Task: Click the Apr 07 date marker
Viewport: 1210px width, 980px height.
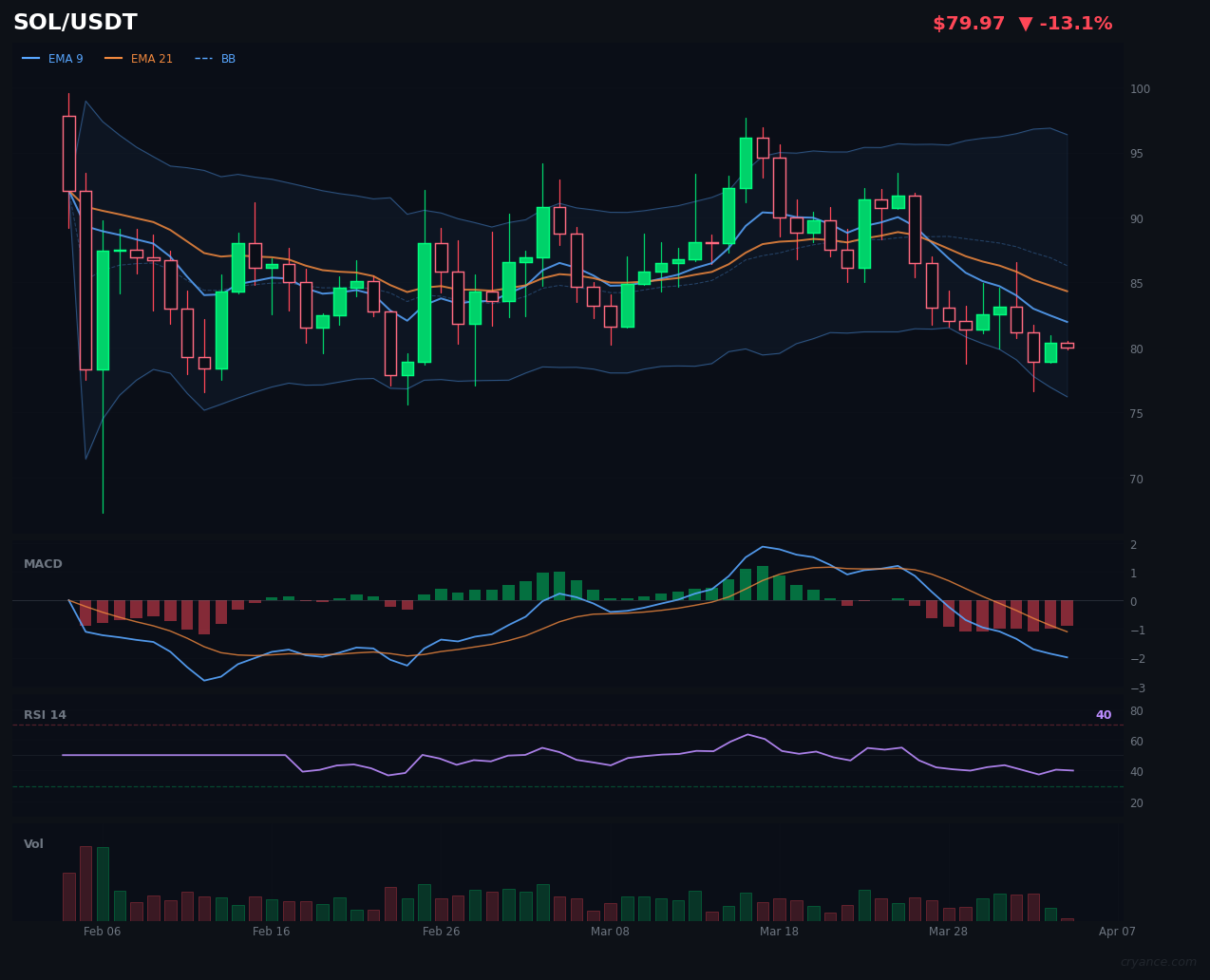Action: 1117,932
